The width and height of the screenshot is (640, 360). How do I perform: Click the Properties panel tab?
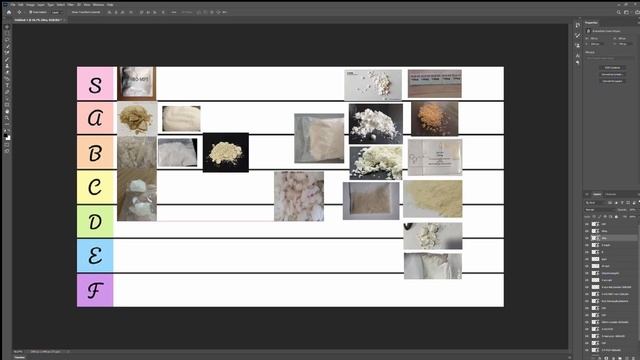tap(591, 22)
